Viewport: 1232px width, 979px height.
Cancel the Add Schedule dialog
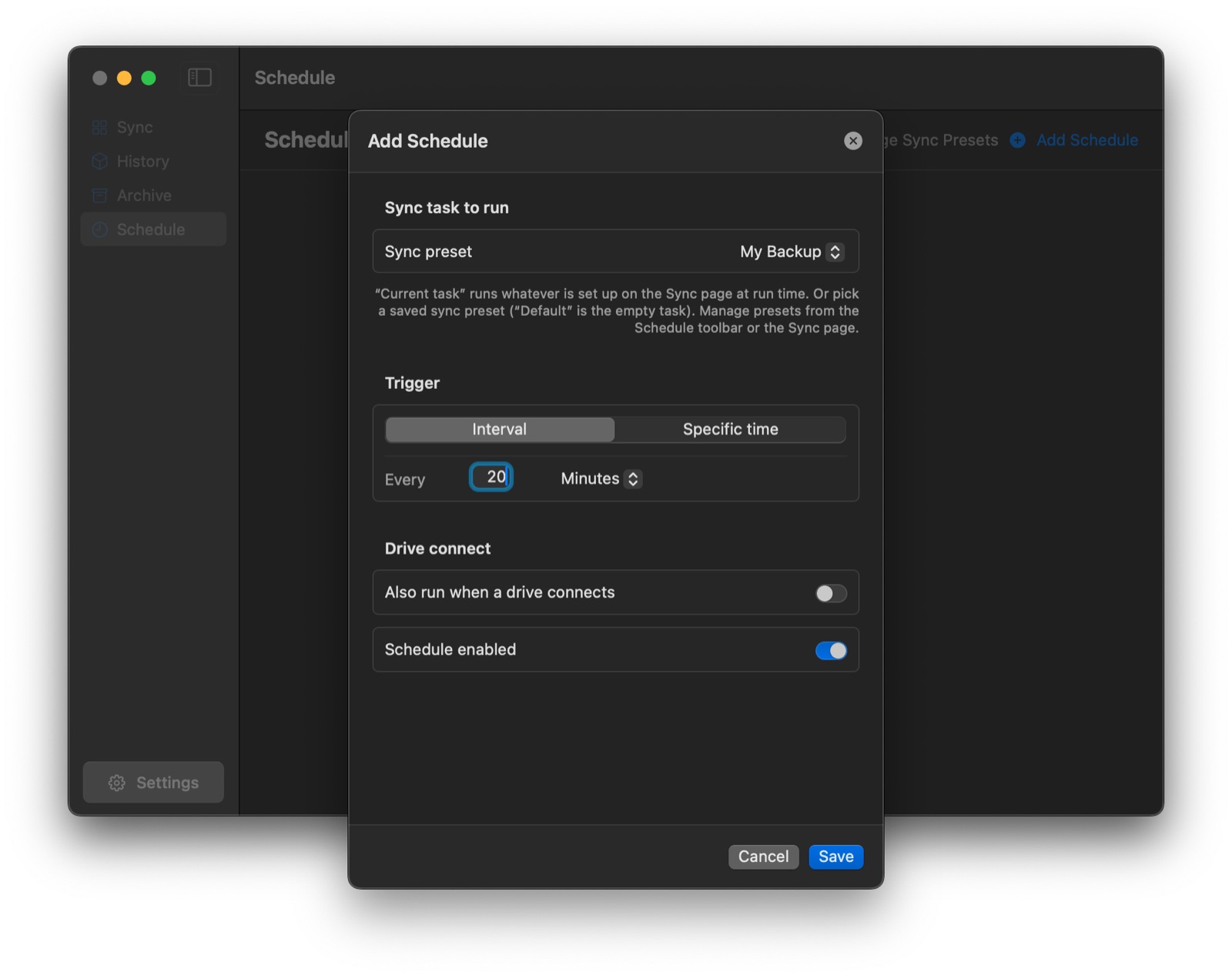[763, 857]
